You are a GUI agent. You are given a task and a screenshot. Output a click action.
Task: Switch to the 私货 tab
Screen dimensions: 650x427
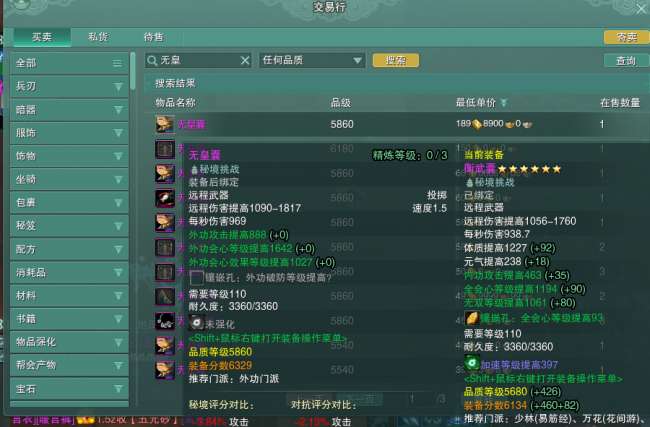click(x=98, y=37)
